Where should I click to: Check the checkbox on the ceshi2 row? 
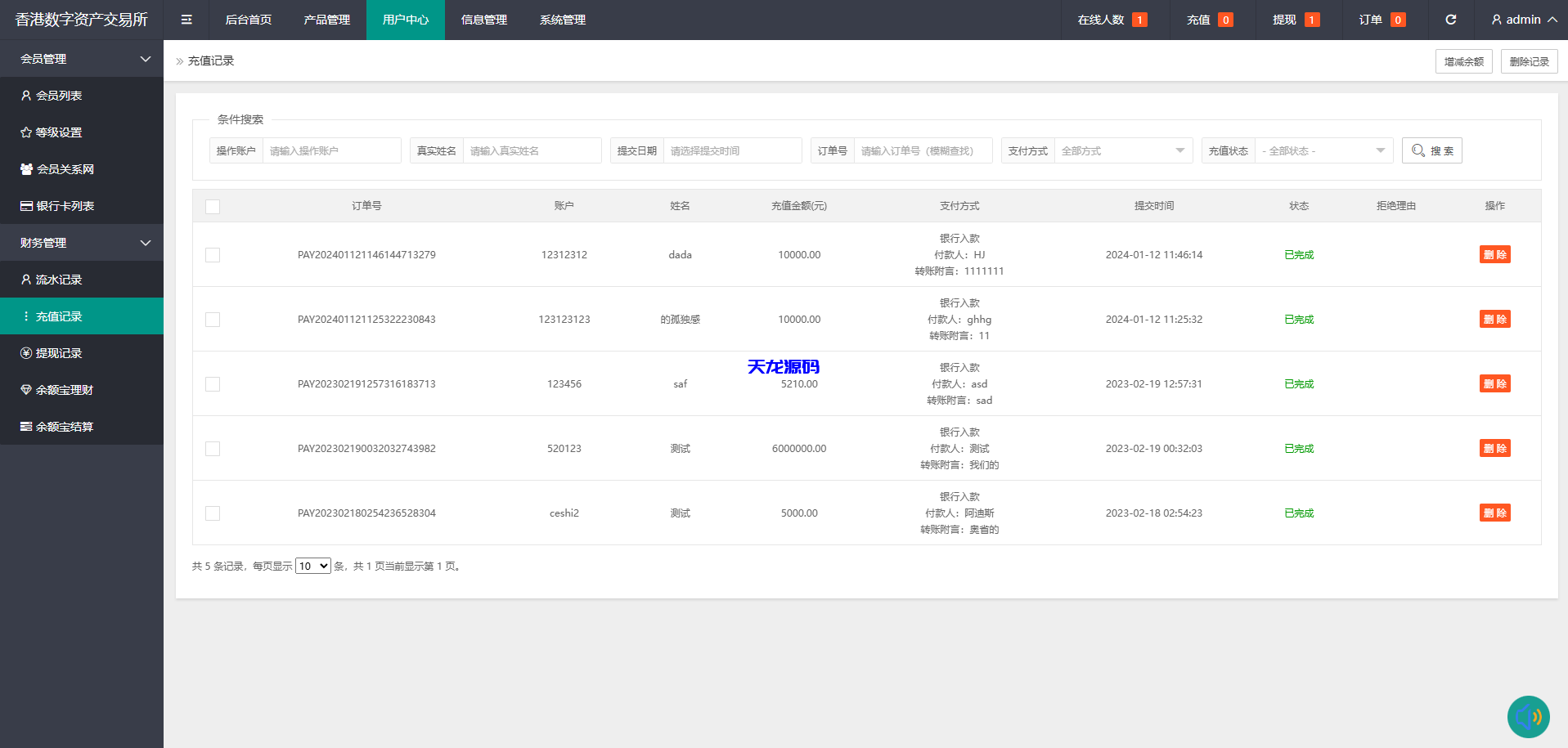[x=213, y=513]
